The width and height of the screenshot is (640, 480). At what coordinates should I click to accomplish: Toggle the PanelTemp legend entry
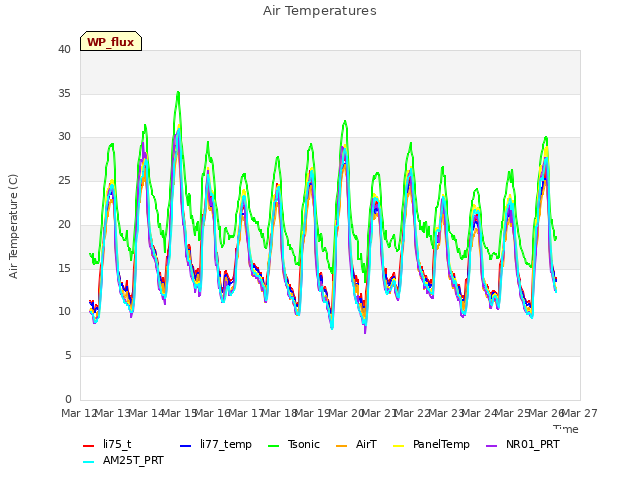coord(431,444)
